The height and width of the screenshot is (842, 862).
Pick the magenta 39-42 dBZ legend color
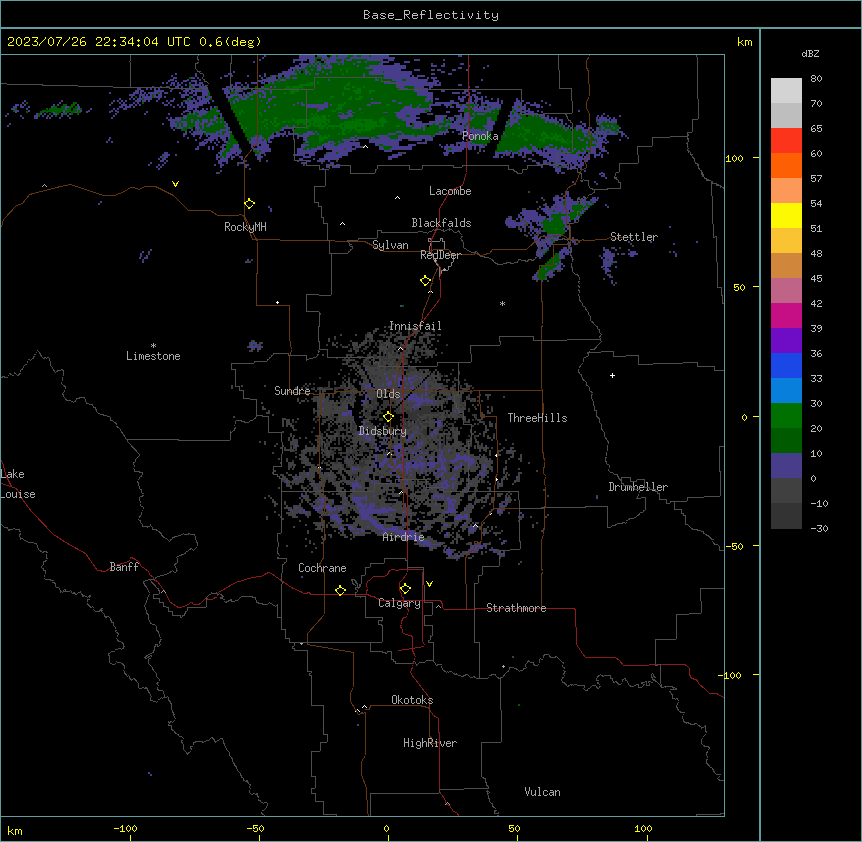coord(786,316)
